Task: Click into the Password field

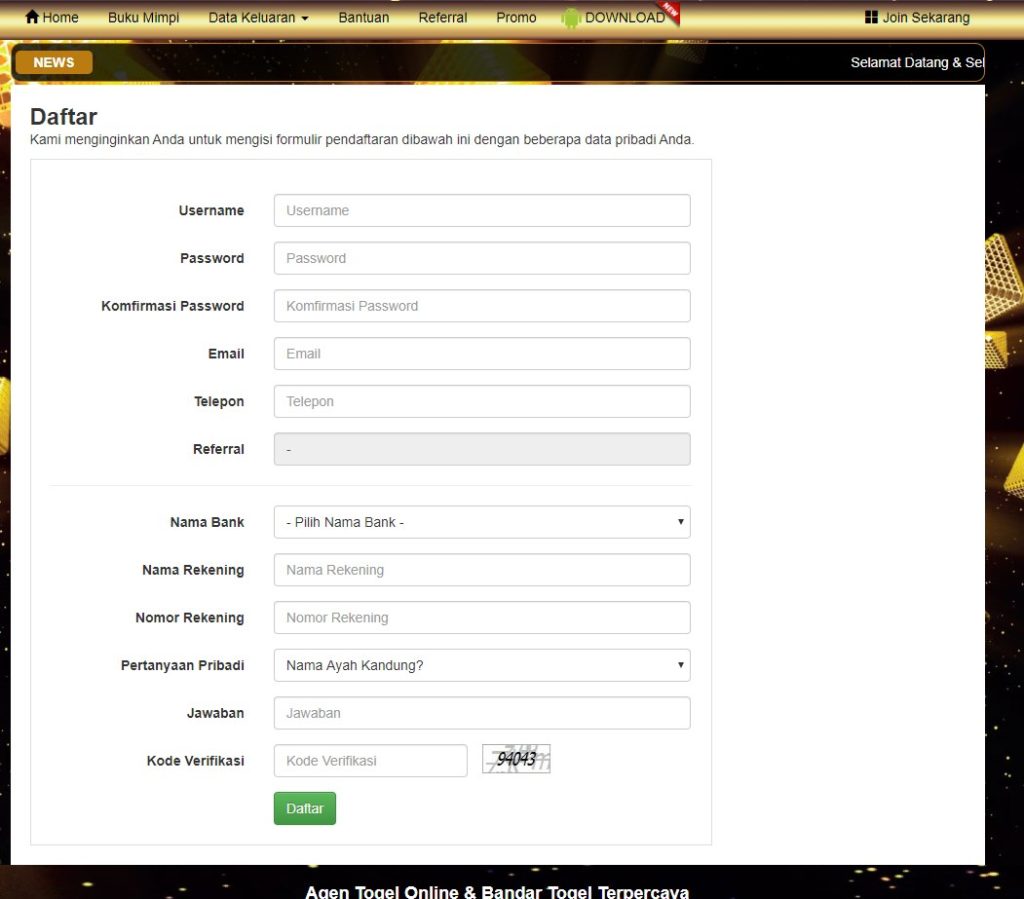Action: 482,258
